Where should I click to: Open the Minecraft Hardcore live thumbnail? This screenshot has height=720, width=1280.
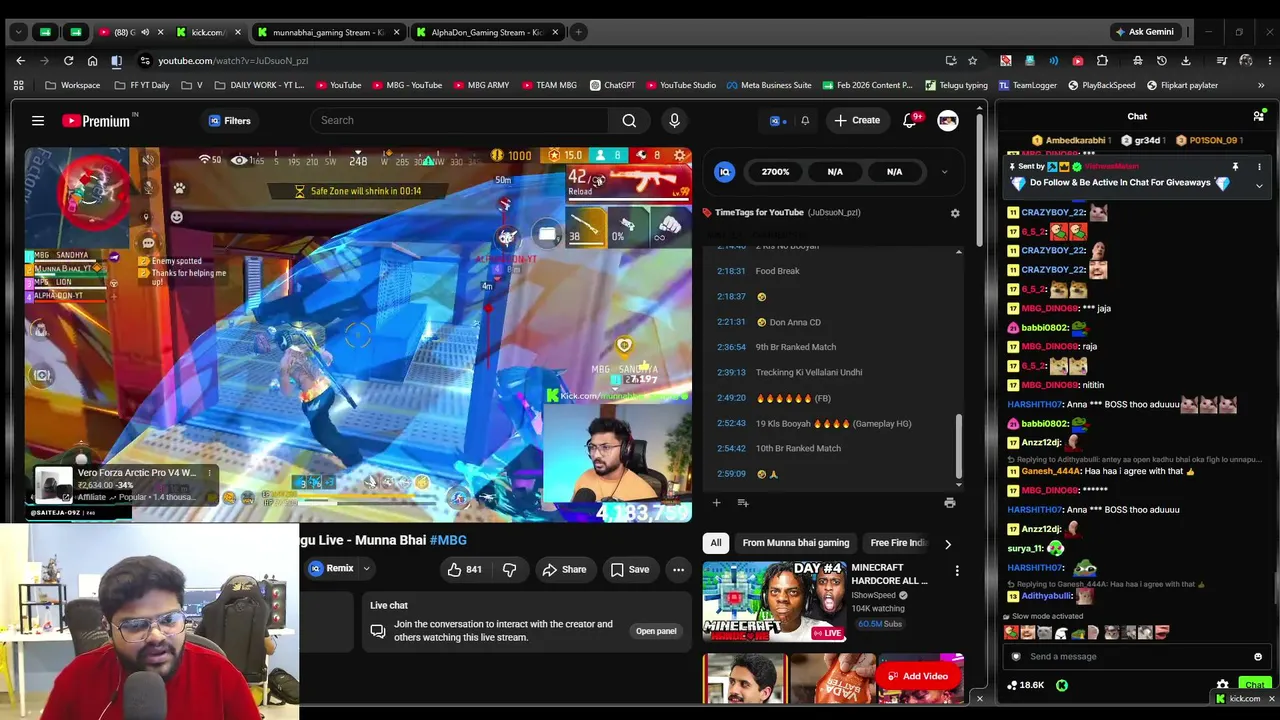[x=774, y=602]
